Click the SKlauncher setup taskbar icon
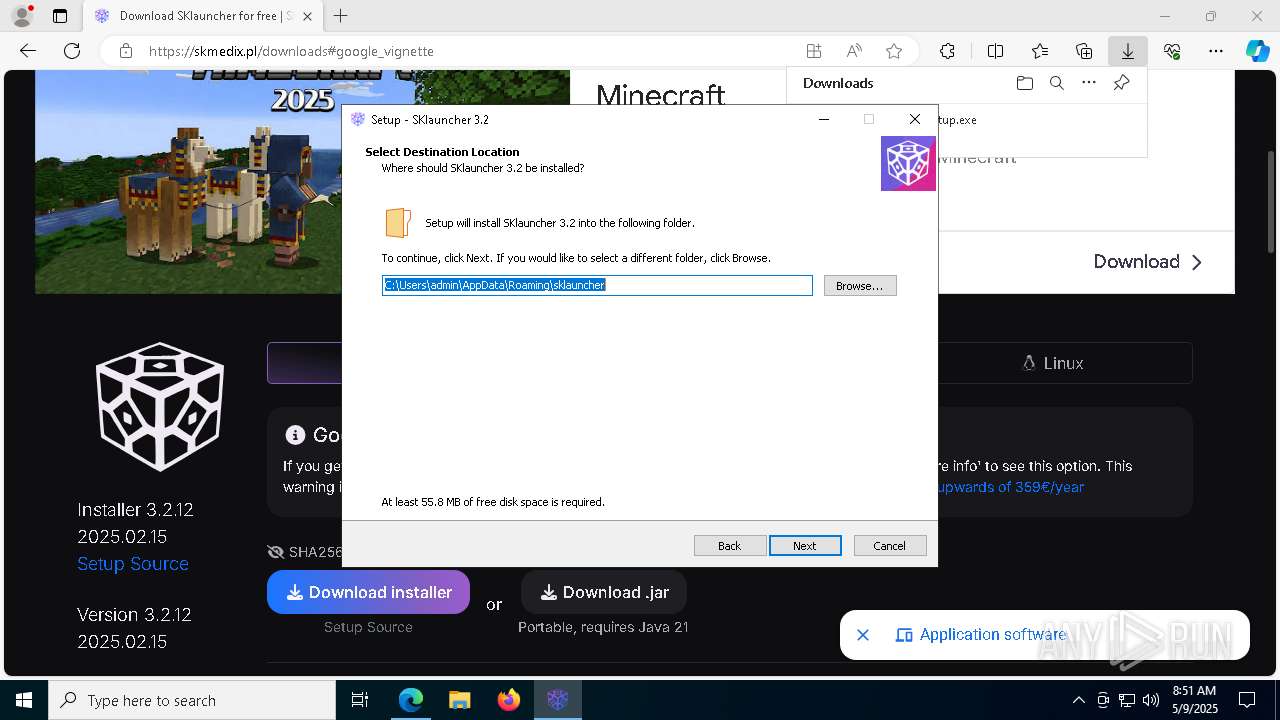 point(557,700)
